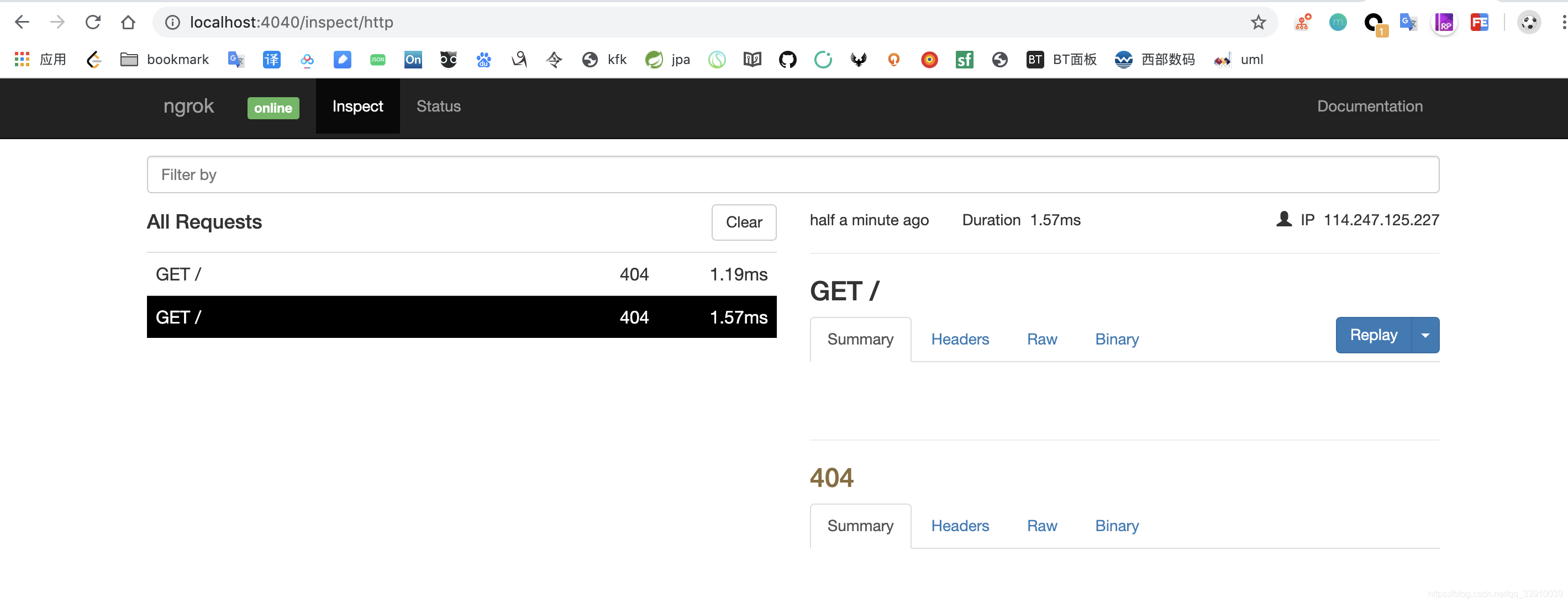Open the request Headers tab

pos(959,340)
